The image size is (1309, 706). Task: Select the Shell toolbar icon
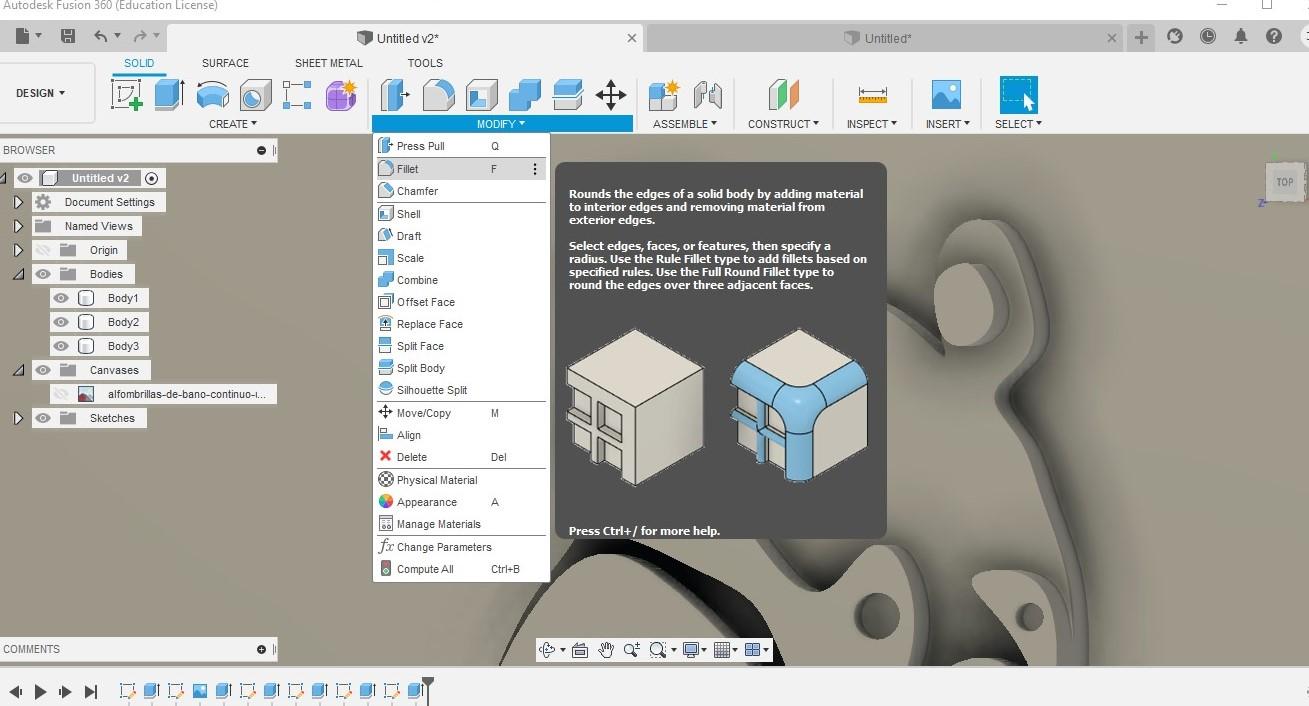(x=482, y=95)
